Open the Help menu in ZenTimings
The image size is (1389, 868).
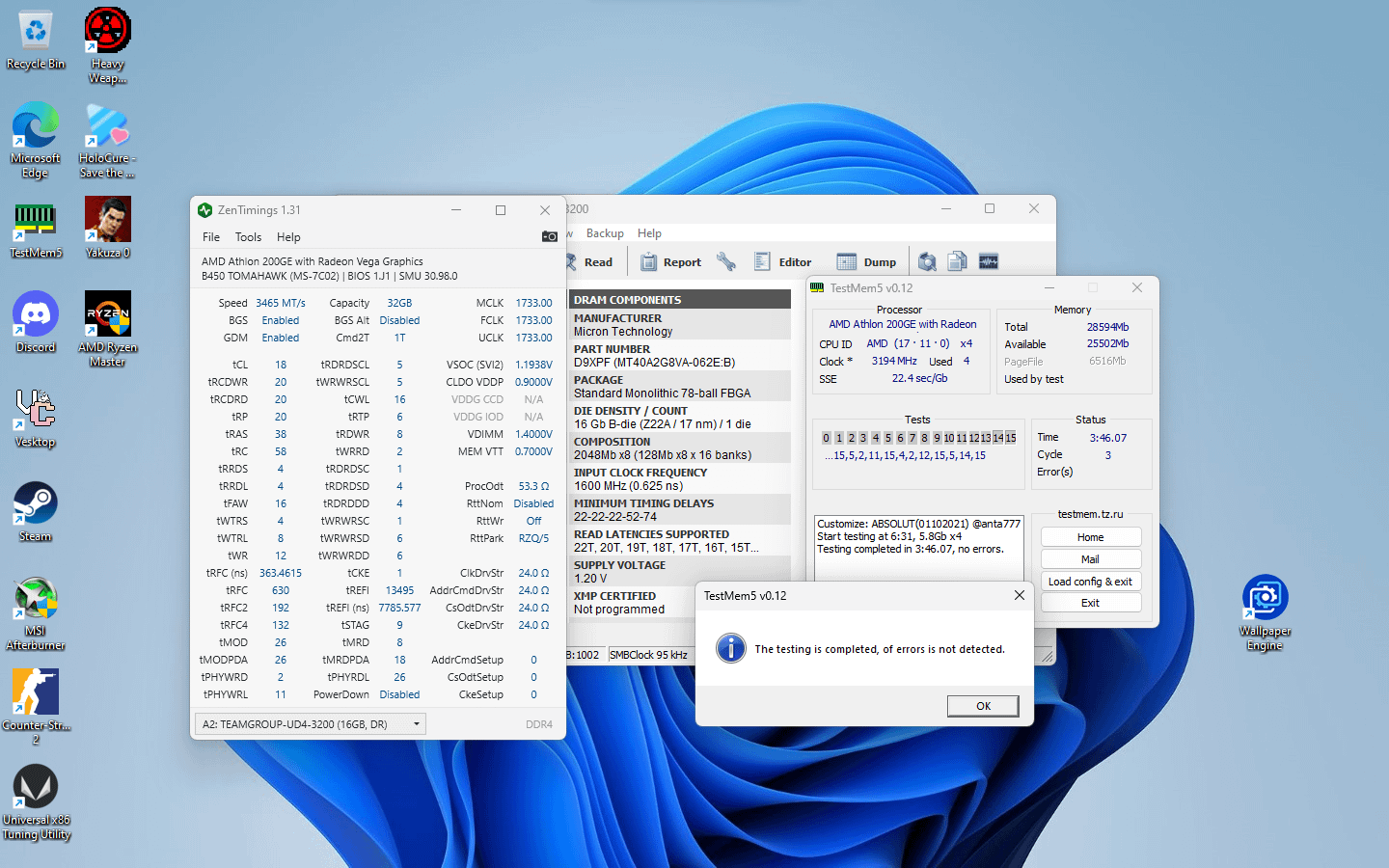(288, 237)
